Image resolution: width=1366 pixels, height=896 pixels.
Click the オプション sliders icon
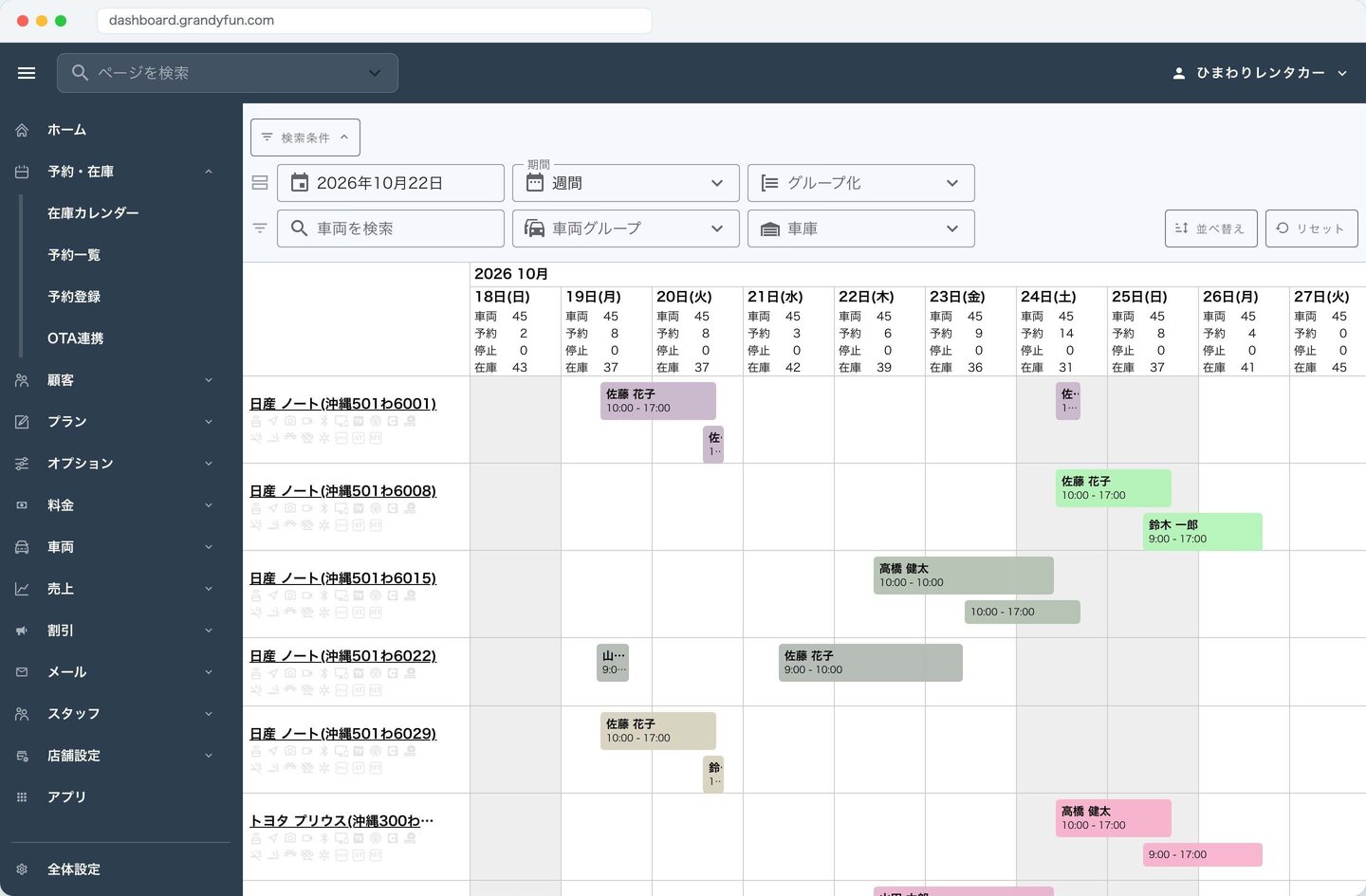pos(22,464)
